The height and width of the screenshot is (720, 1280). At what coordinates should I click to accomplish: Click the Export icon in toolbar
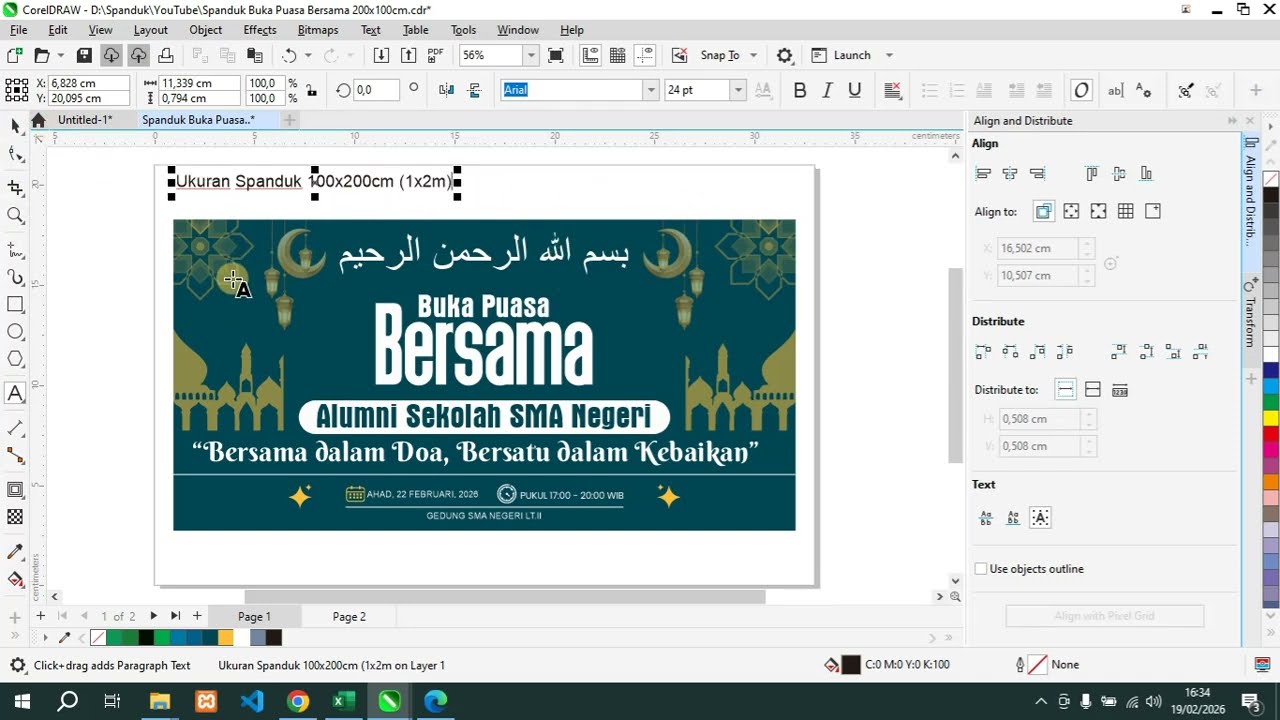[x=408, y=55]
